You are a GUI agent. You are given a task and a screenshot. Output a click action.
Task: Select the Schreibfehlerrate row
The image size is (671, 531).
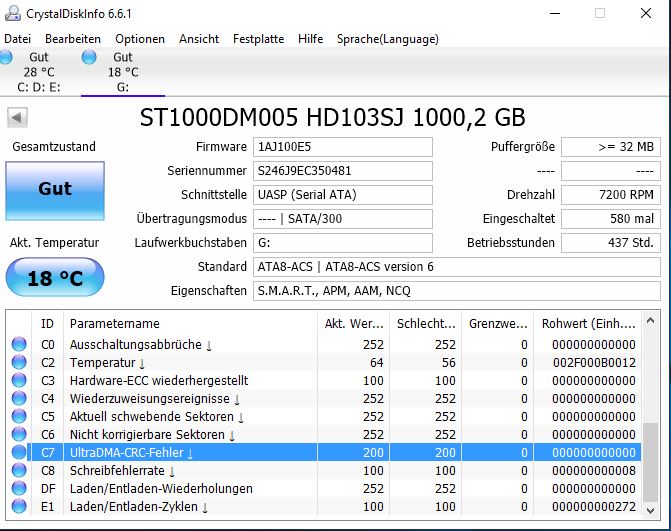(x=324, y=470)
